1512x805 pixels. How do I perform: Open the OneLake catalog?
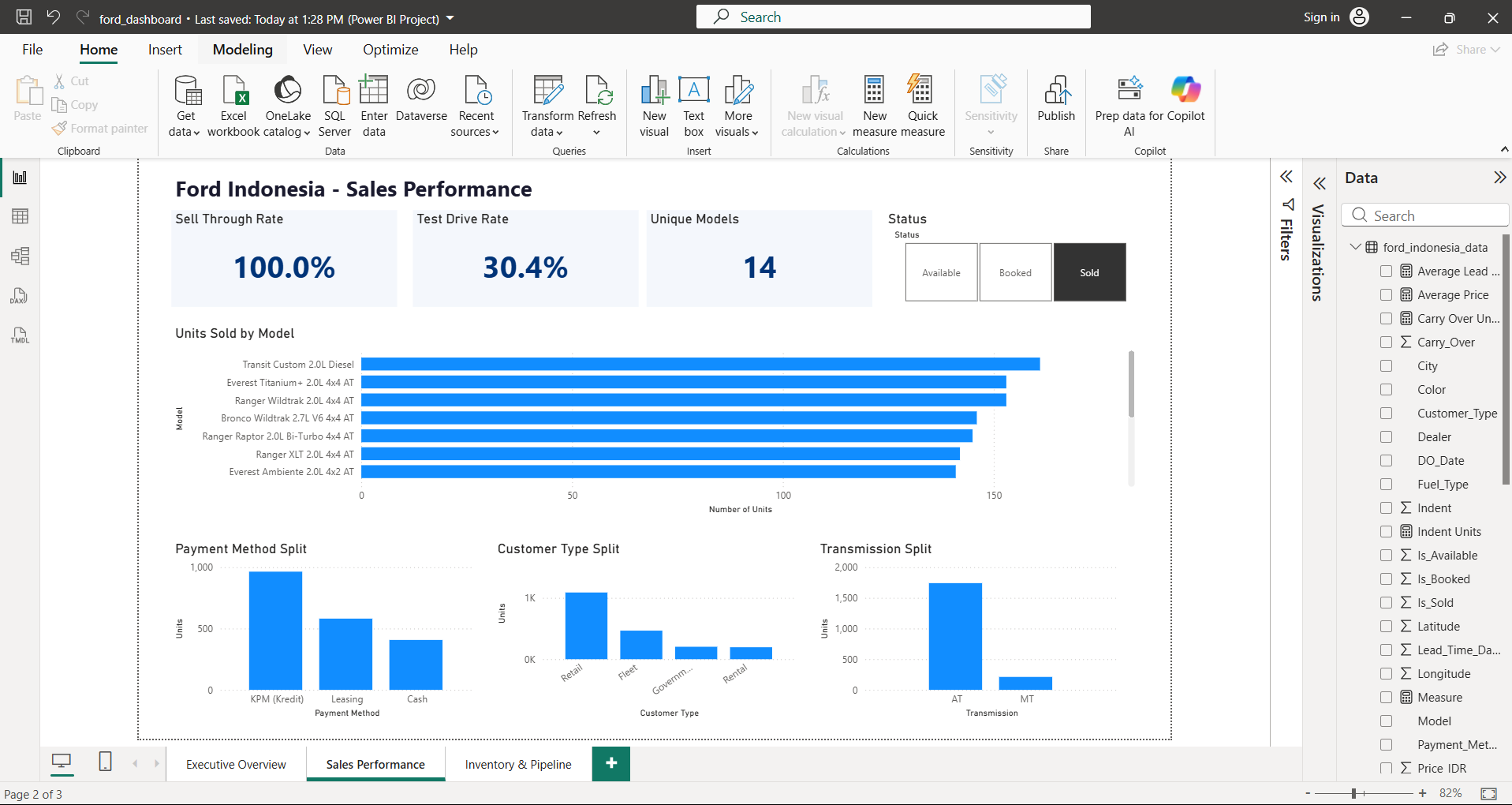coord(288,107)
